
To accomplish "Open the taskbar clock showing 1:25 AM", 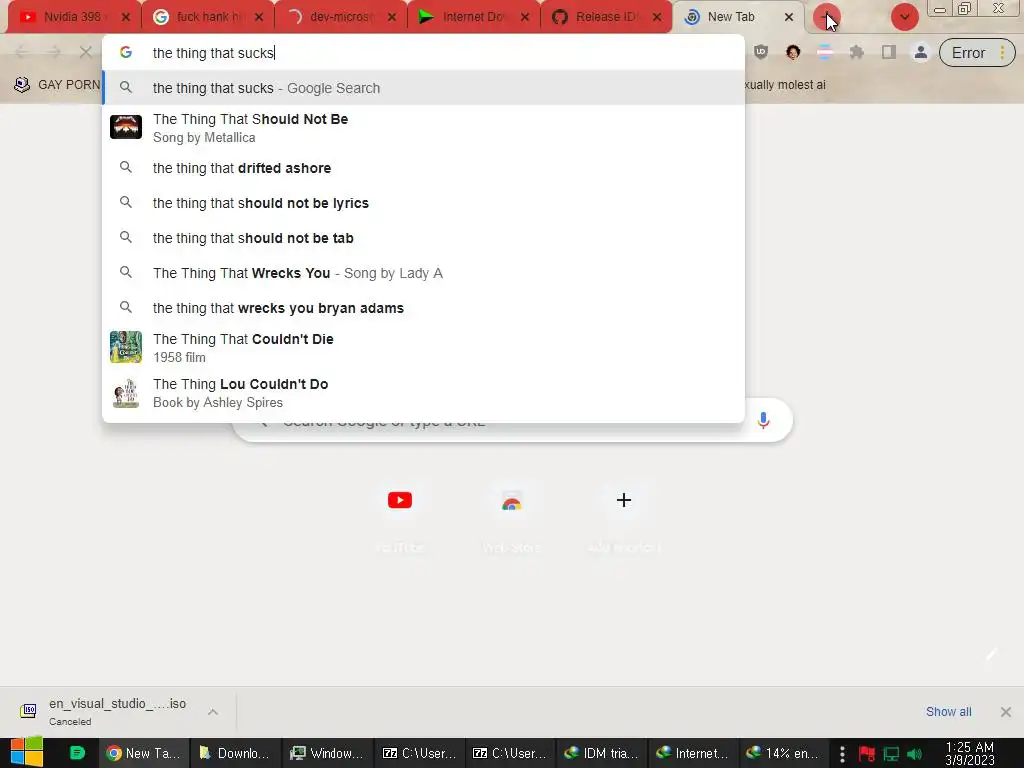I will pos(970,754).
